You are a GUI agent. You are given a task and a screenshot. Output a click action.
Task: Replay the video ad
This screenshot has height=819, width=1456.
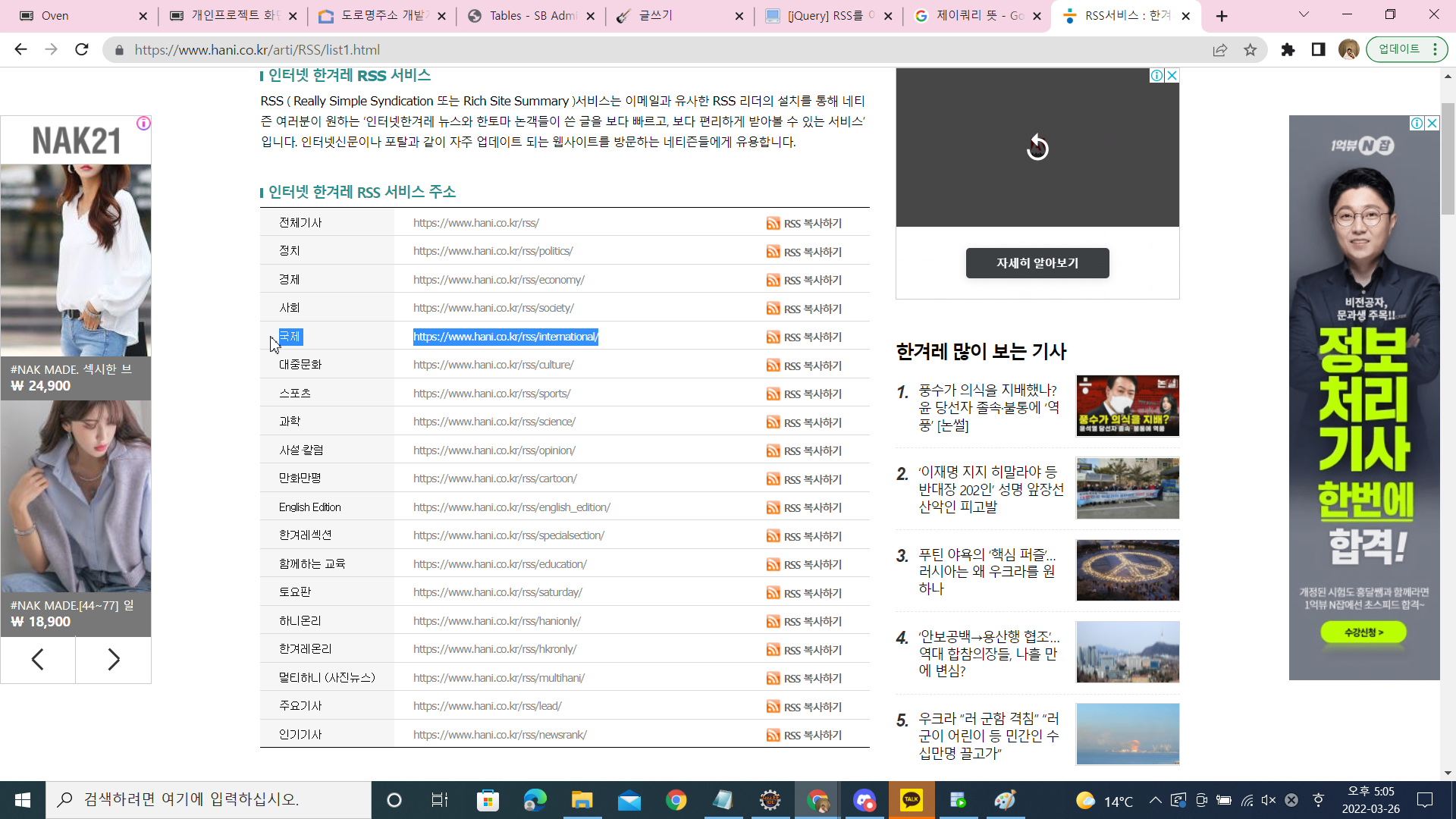point(1037,147)
